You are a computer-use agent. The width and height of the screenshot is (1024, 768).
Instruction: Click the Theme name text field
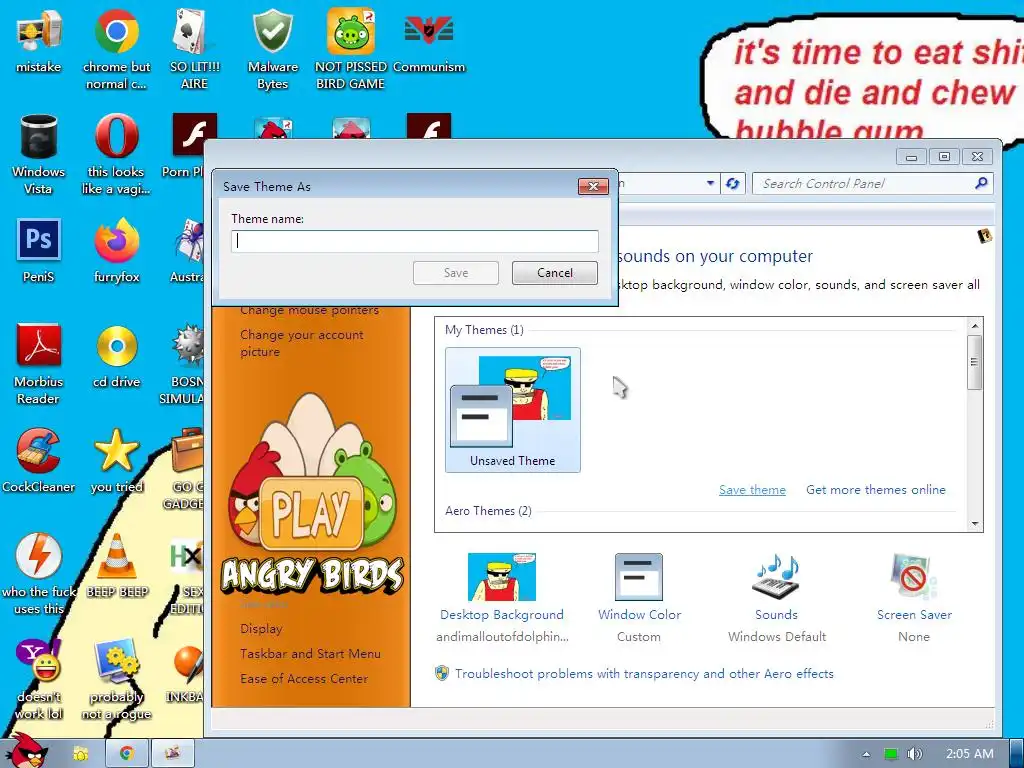pyautogui.click(x=415, y=241)
